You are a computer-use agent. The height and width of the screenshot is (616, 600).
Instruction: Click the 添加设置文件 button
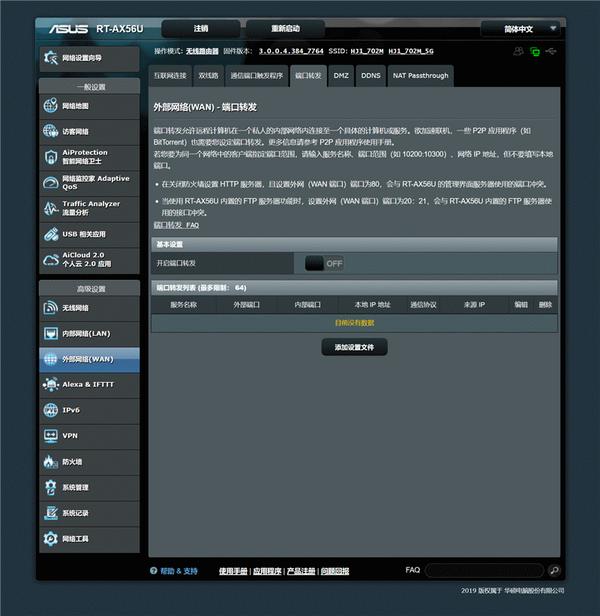tap(354, 347)
